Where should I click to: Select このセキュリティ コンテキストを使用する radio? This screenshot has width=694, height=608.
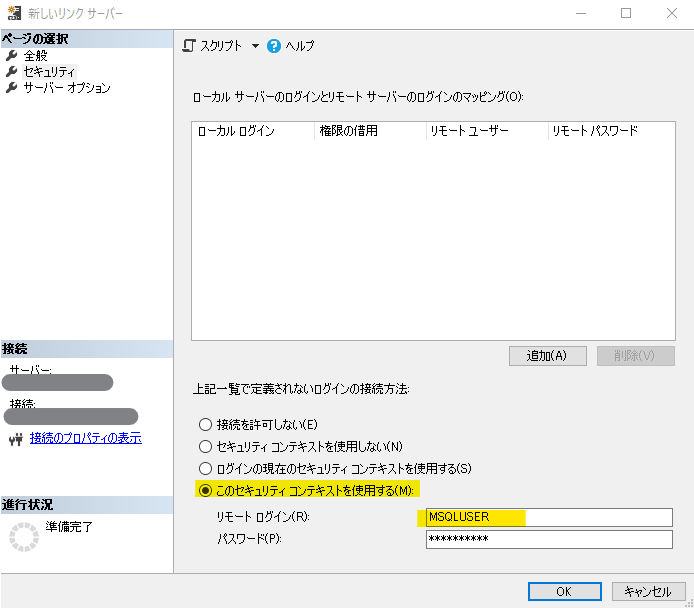point(206,490)
